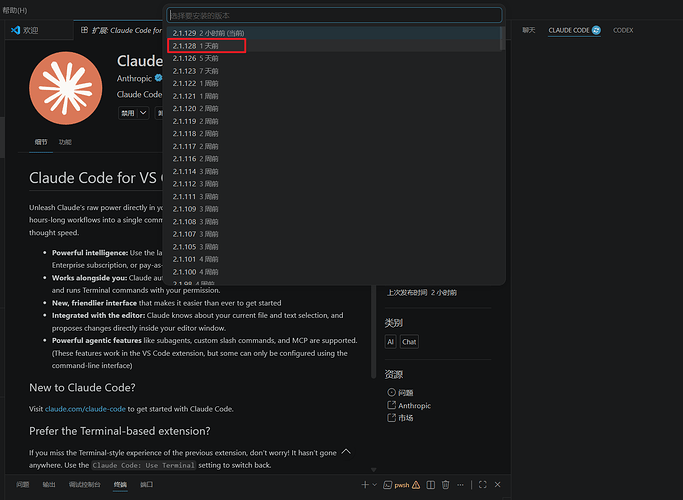The width and height of the screenshot is (683, 500).
Task: Close the bottom terminal panel
Action: [x=497, y=485]
